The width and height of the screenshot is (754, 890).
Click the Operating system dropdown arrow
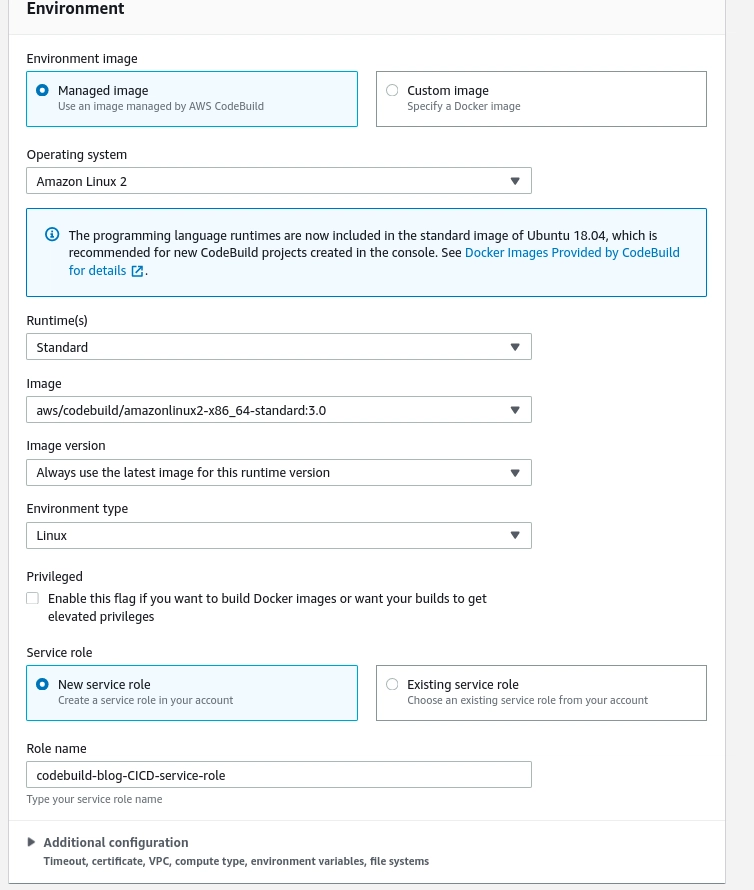tap(515, 181)
